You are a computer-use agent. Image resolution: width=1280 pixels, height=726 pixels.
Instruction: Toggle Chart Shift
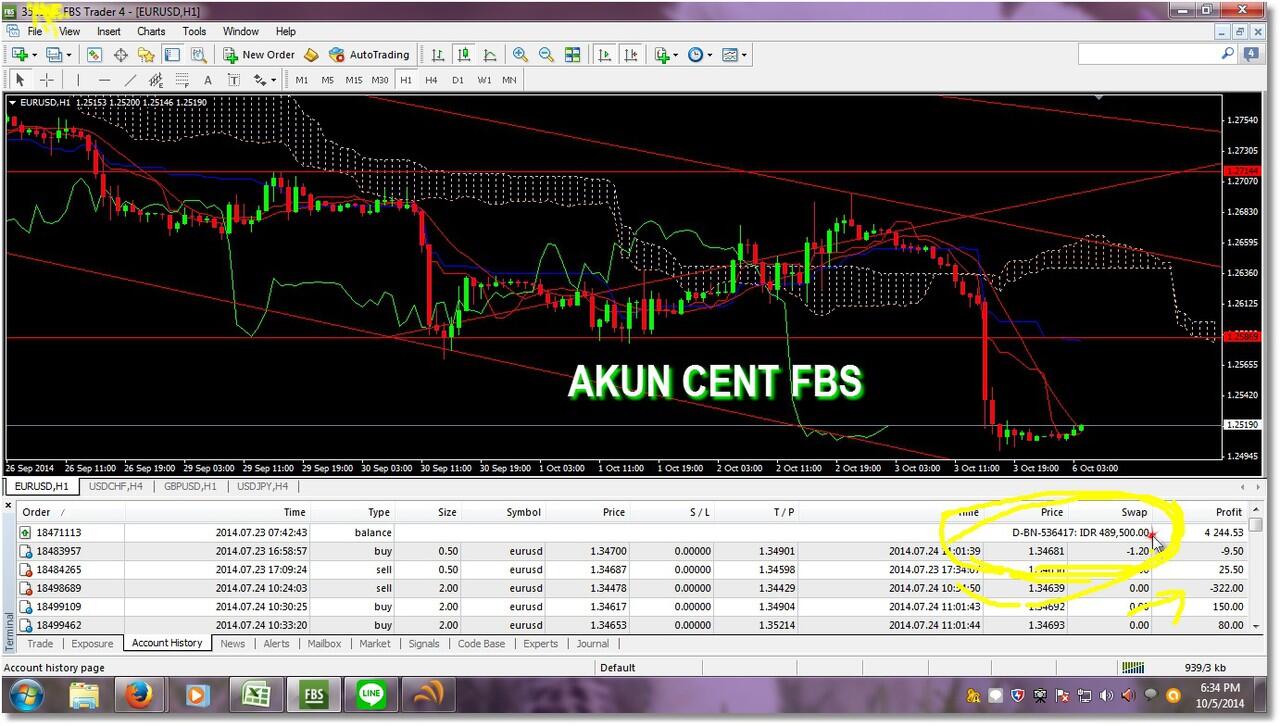[631, 55]
